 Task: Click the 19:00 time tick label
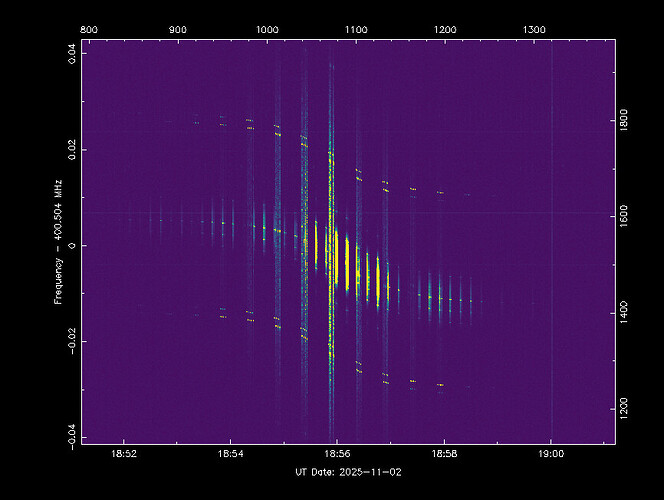pos(551,453)
